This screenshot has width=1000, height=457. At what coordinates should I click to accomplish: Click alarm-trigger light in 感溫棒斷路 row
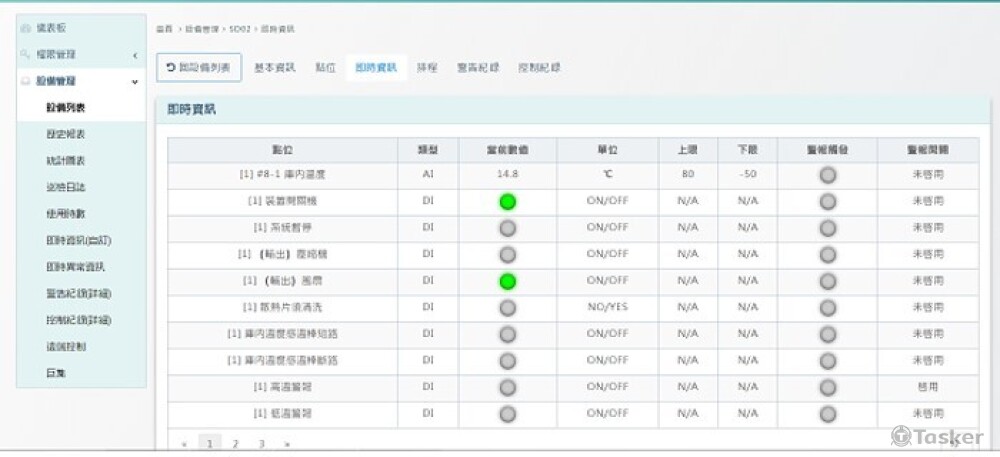pyautogui.click(x=828, y=361)
